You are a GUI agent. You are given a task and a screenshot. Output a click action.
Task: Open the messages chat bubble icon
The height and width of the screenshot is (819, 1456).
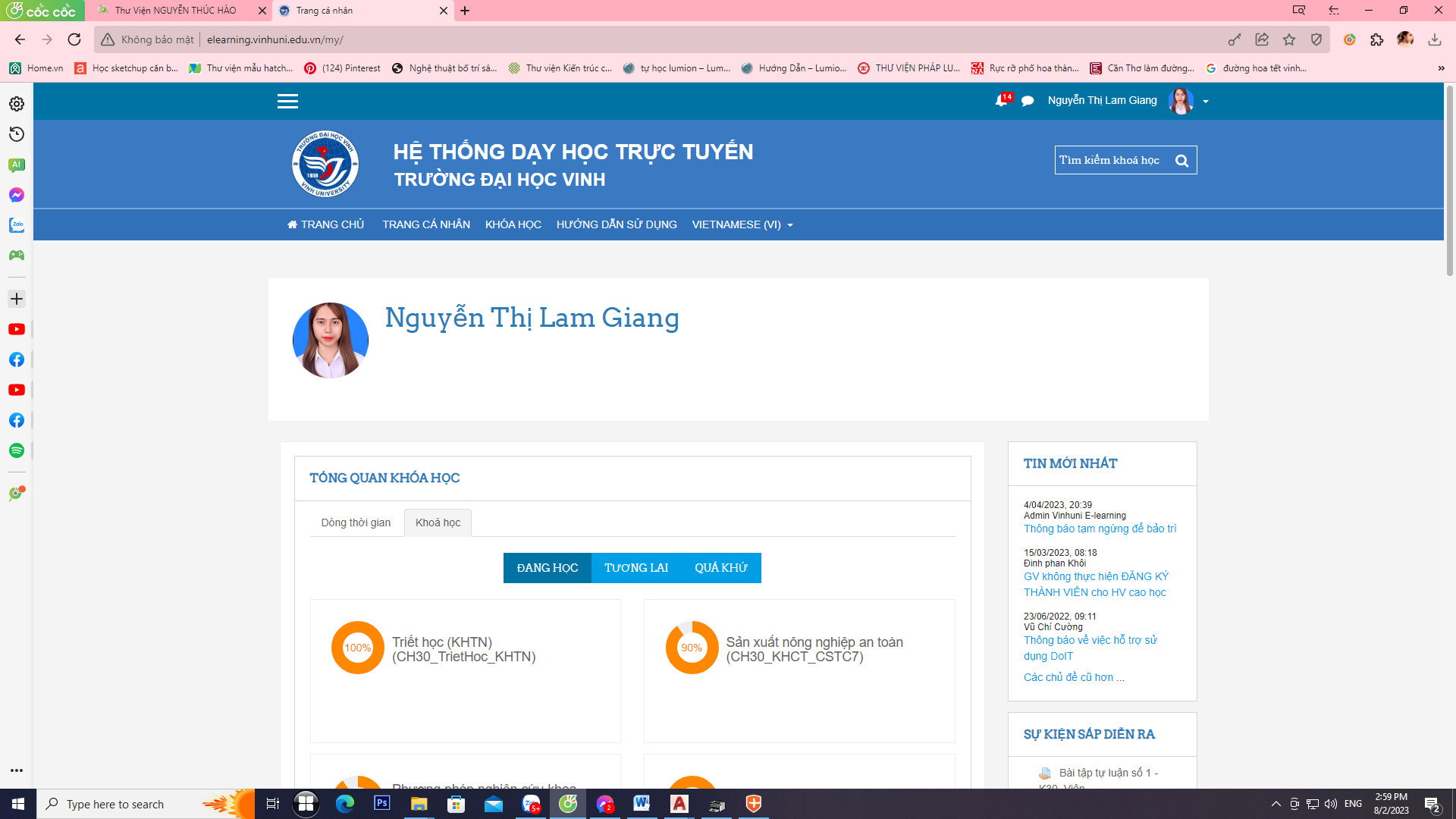coord(1028,101)
